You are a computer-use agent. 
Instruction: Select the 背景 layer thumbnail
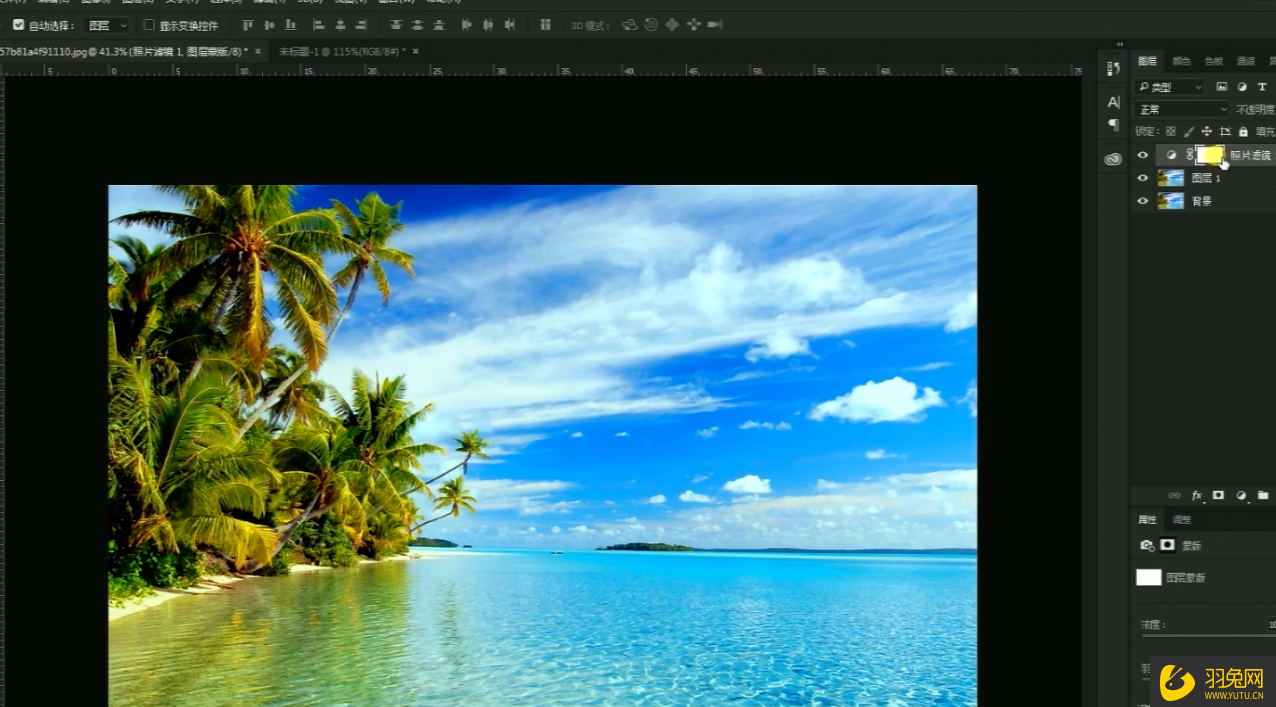1171,201
